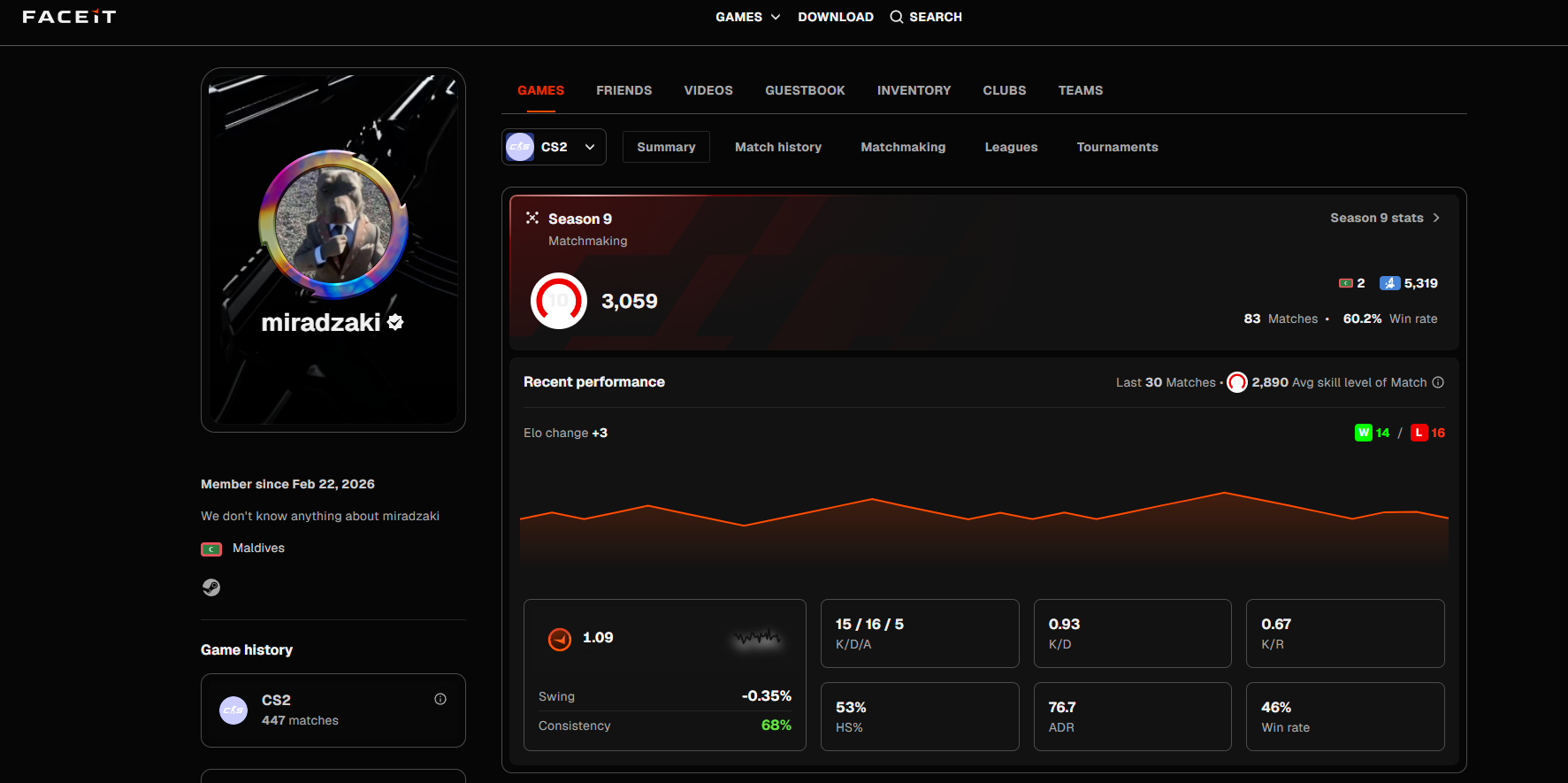Click the level 10 skill badge

pyautogui.click(x=559, y=301)
